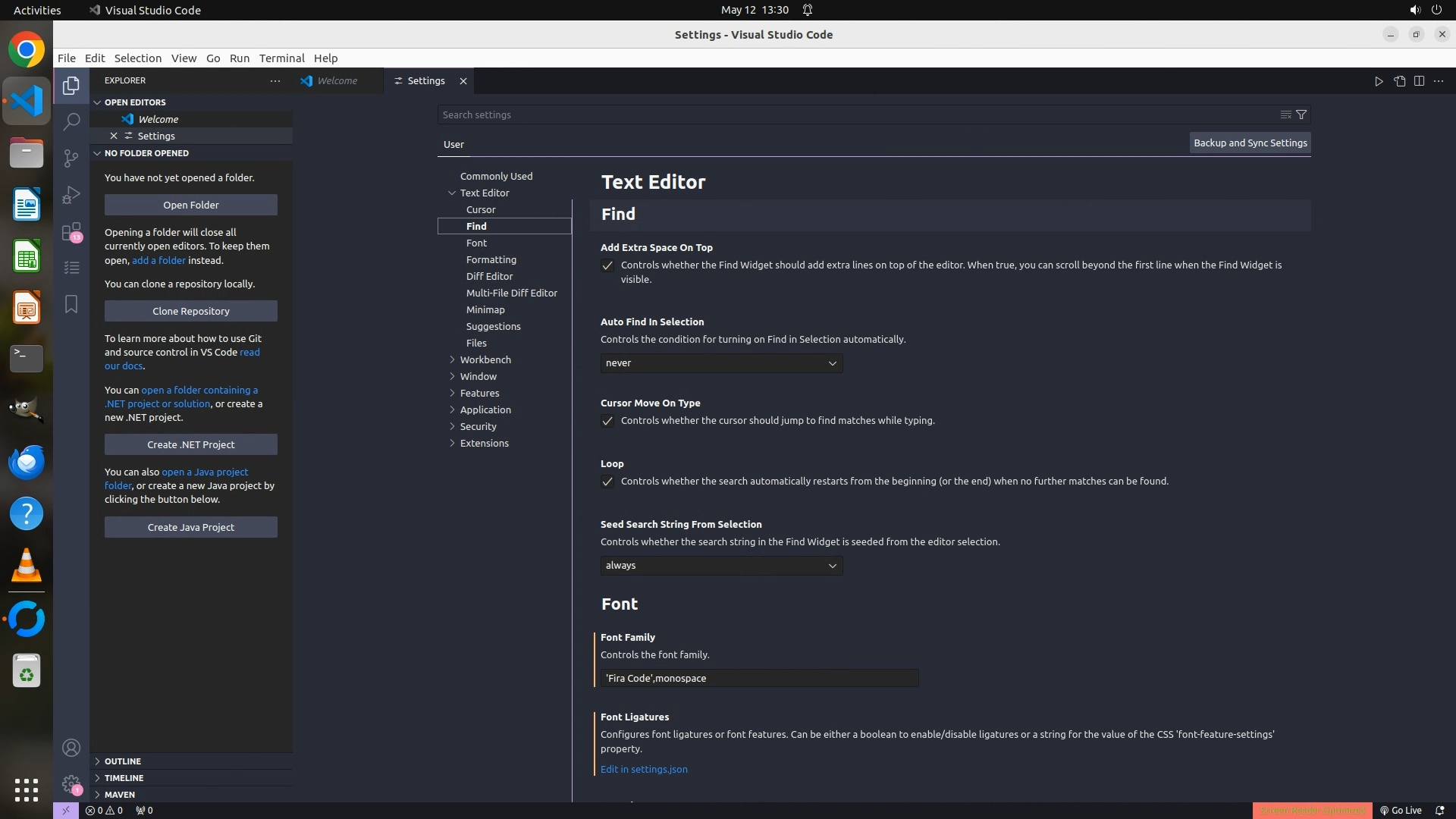Open the Source Control view

click(x=71, y=158)
